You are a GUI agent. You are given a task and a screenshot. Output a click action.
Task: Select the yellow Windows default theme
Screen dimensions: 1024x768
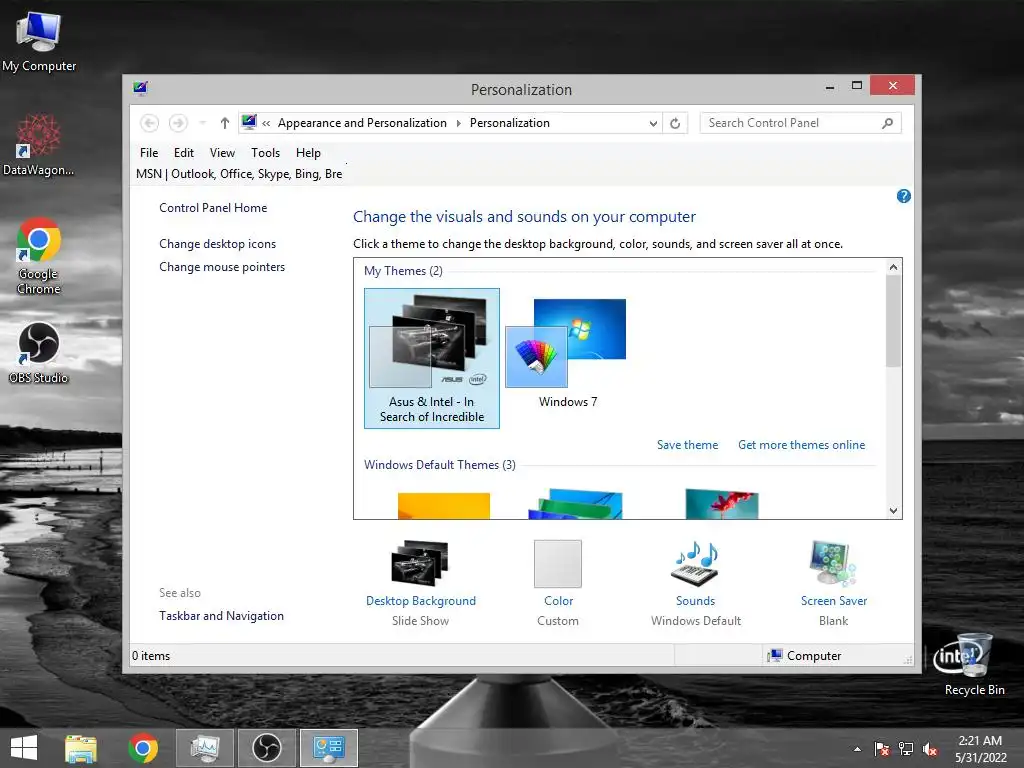tap(443, 505)
